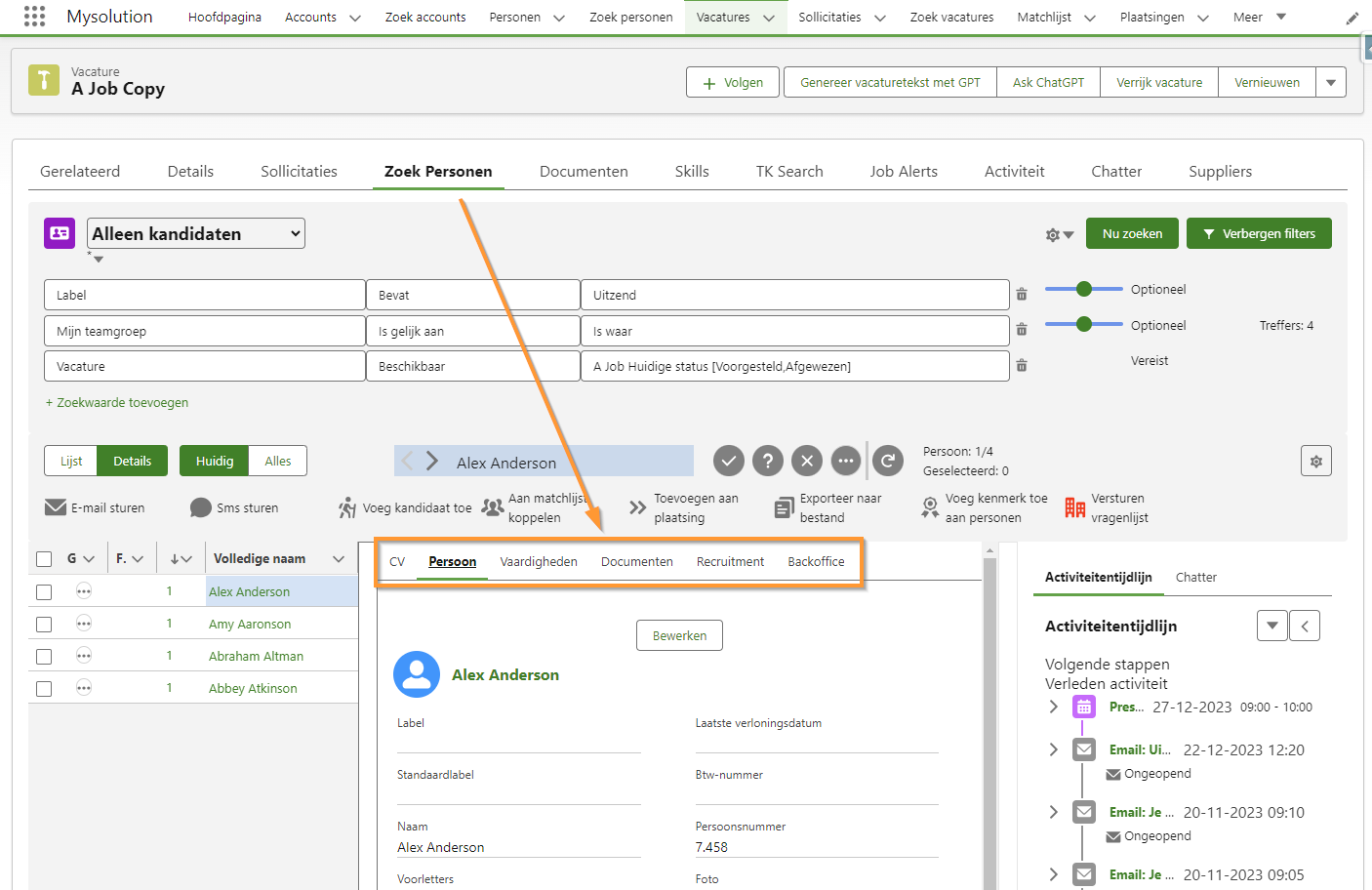Open the TK Search tab
1372x890 pixels.
point(789,172)
